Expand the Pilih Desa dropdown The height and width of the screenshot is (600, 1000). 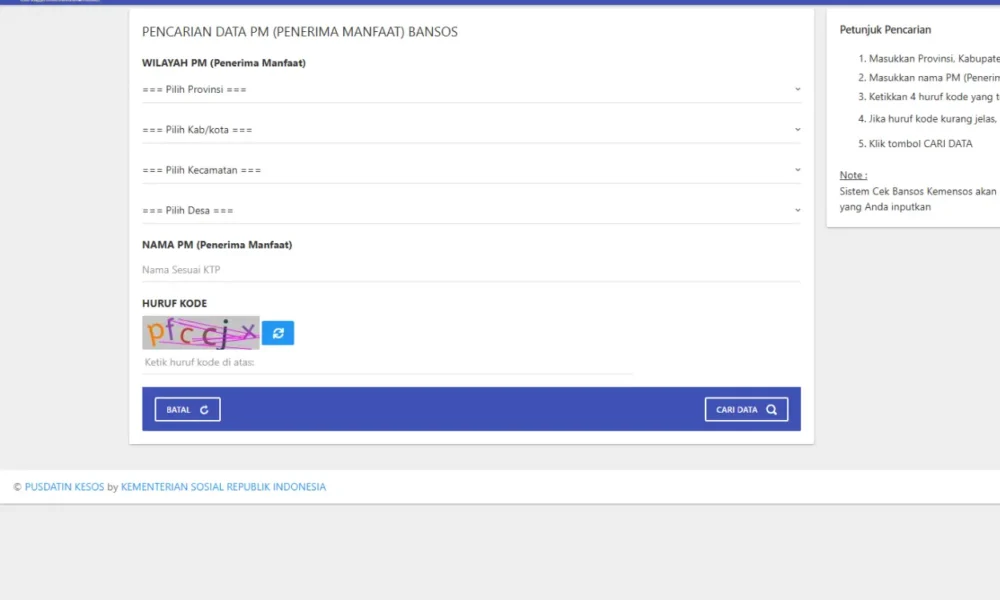471,210
